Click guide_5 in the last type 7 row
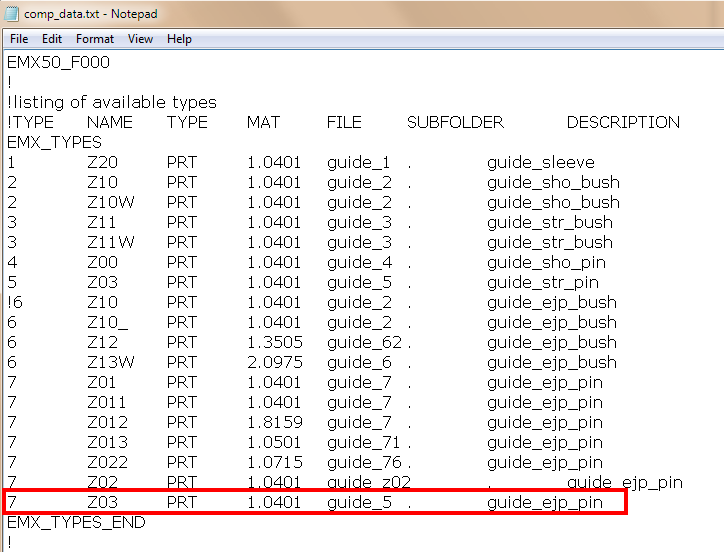724x552 pixels. (360, 503)
